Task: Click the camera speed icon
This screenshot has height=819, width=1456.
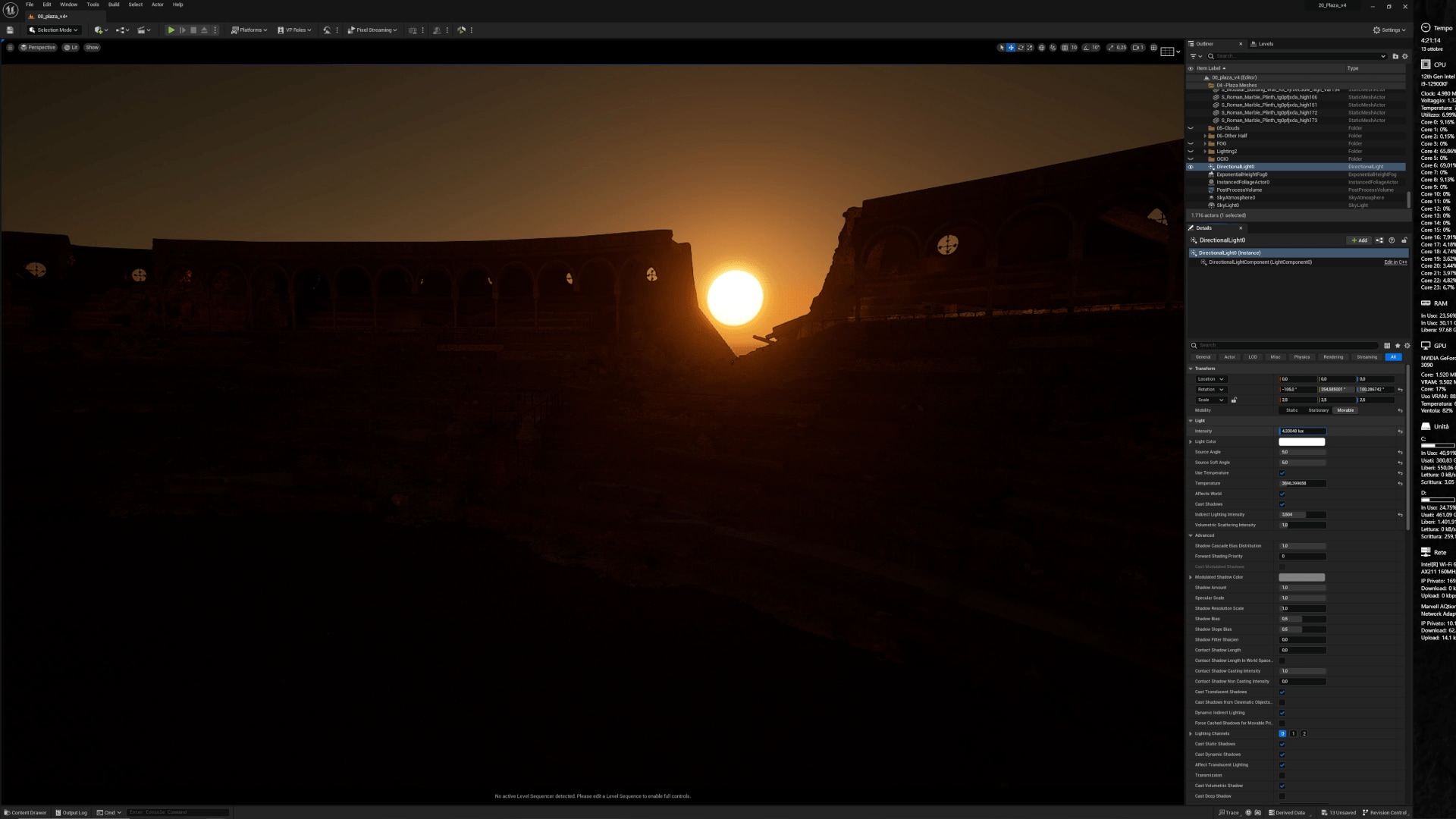Action: tap(1137, 48)
